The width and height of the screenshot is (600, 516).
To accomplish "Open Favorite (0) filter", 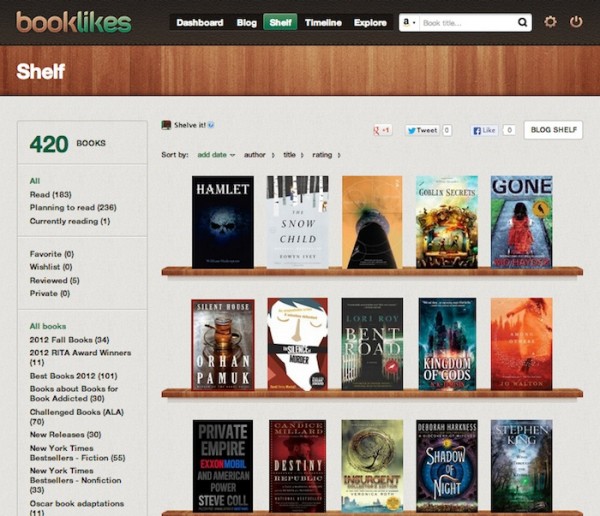I will [52, 254].
